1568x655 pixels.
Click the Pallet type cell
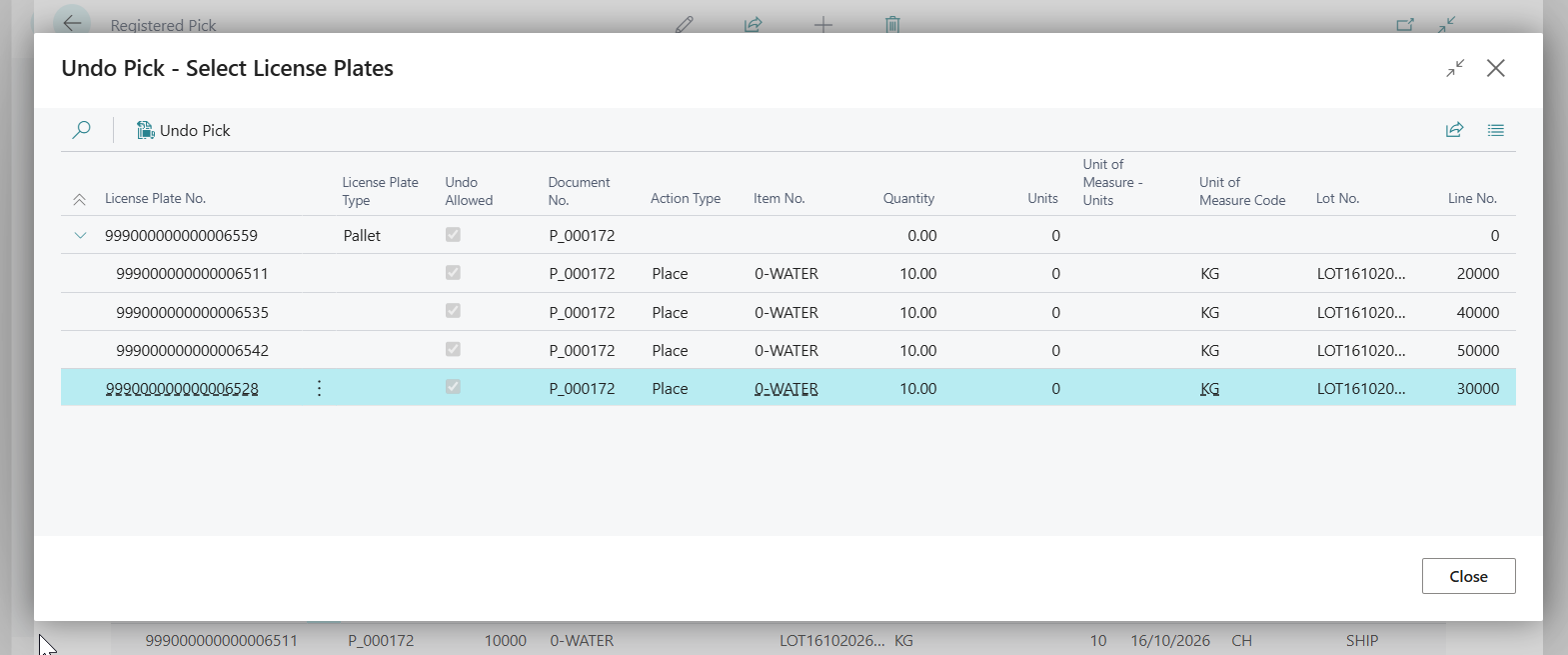tap(362, 236)
